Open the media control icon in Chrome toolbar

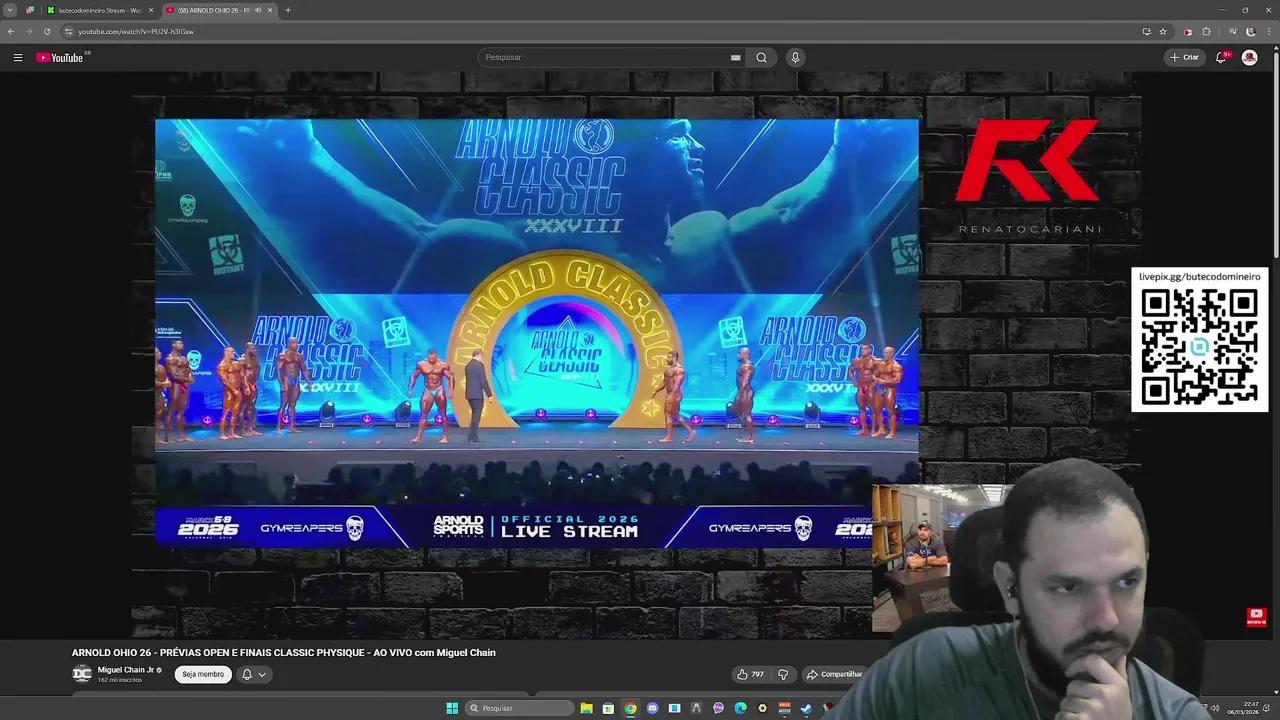[x=1234, y=31]
